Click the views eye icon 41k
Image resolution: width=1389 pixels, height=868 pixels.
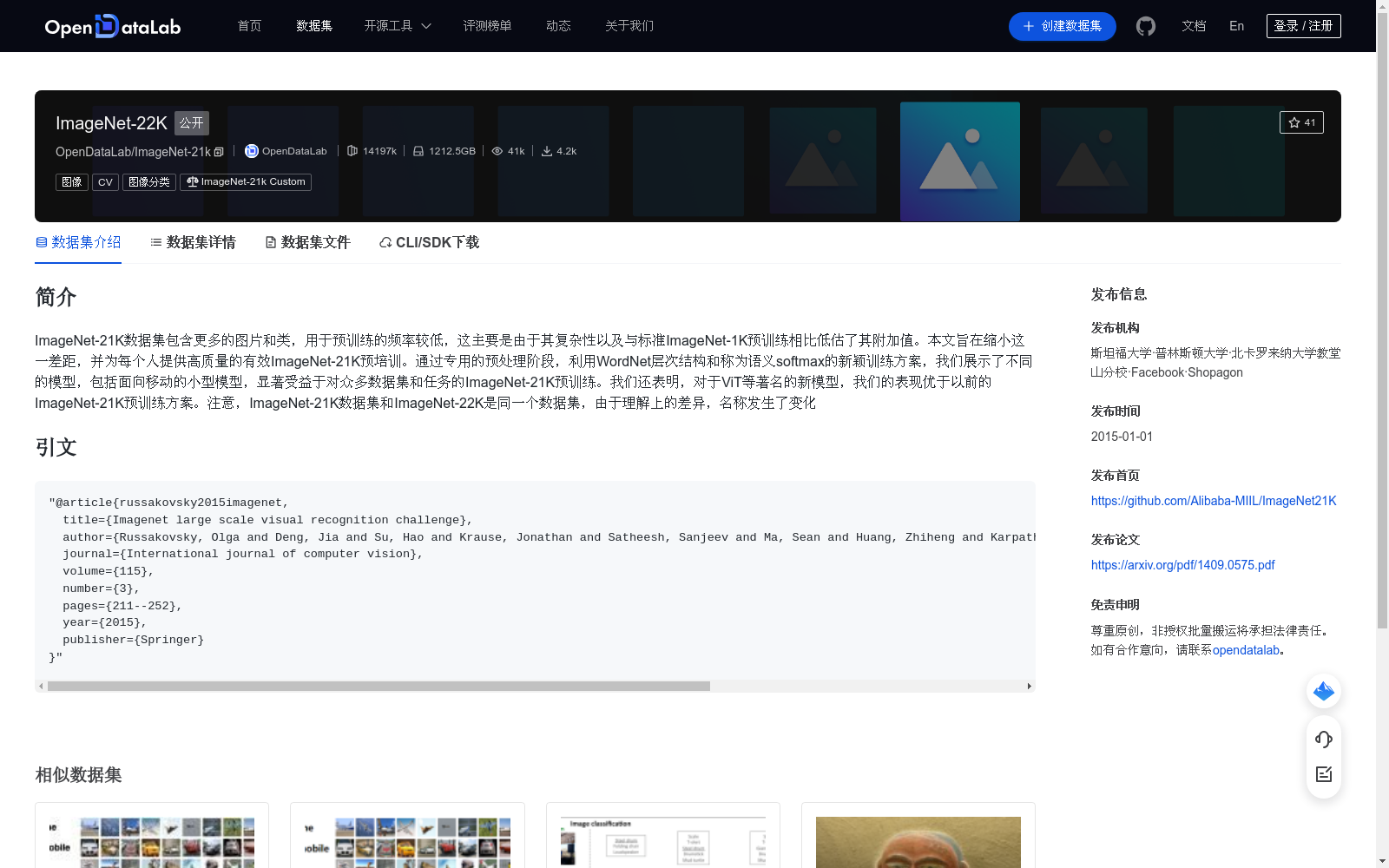tap(497, 151)
